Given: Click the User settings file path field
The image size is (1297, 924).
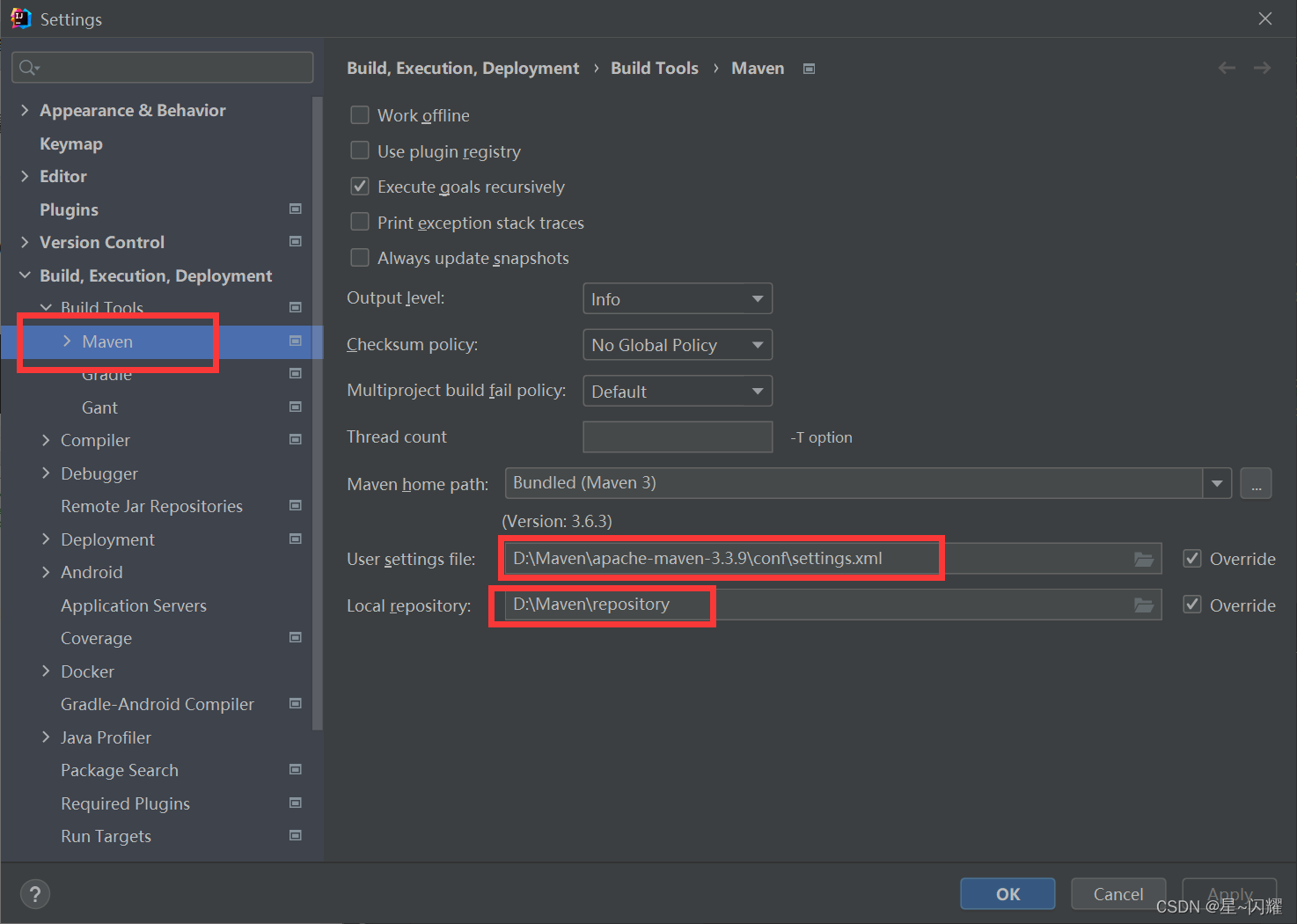Looking at the screenshot, I should pyautogui.click(x=833, y=559).
